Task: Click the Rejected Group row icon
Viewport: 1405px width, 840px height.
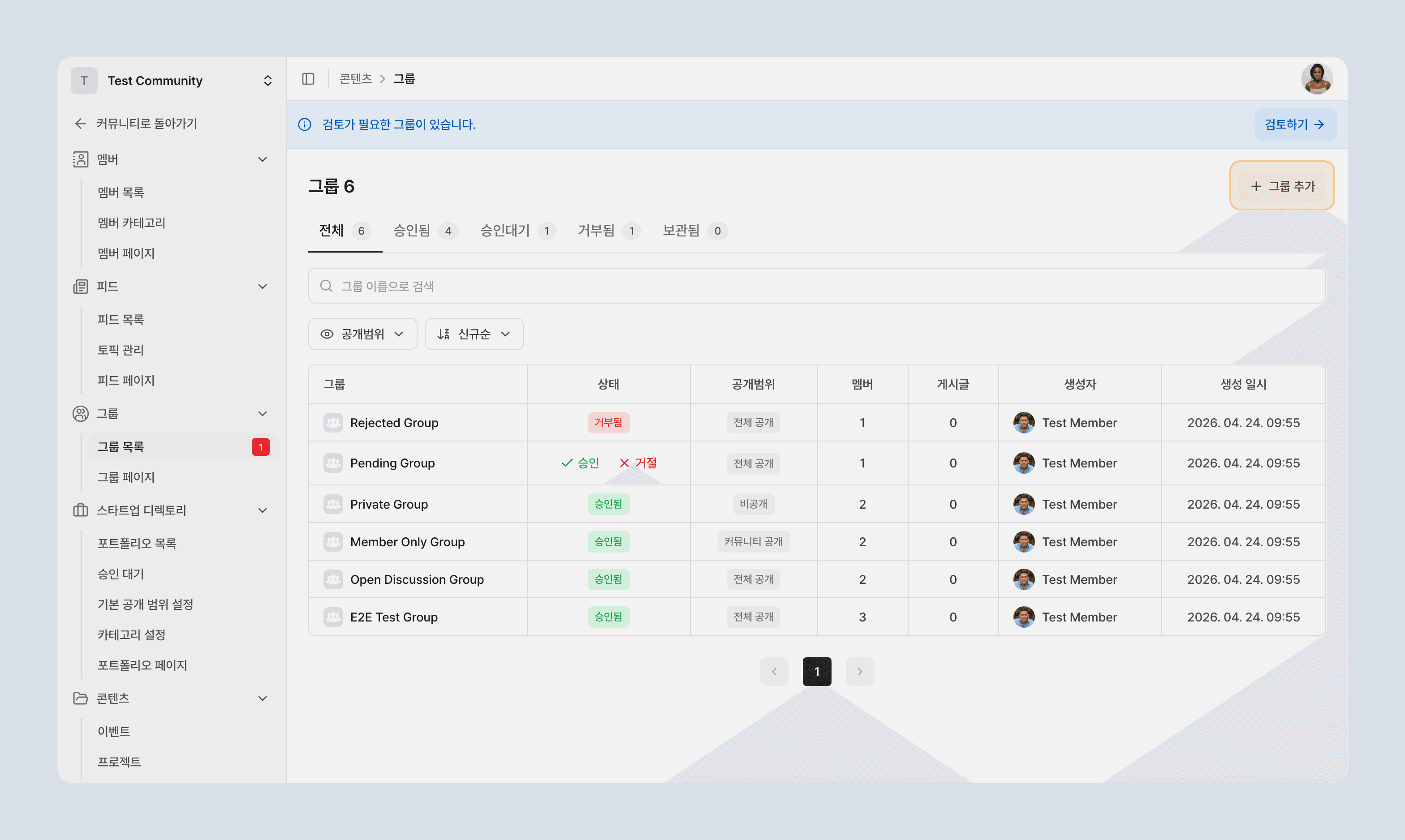Action: pyautogui.click(x=333, y=423)
